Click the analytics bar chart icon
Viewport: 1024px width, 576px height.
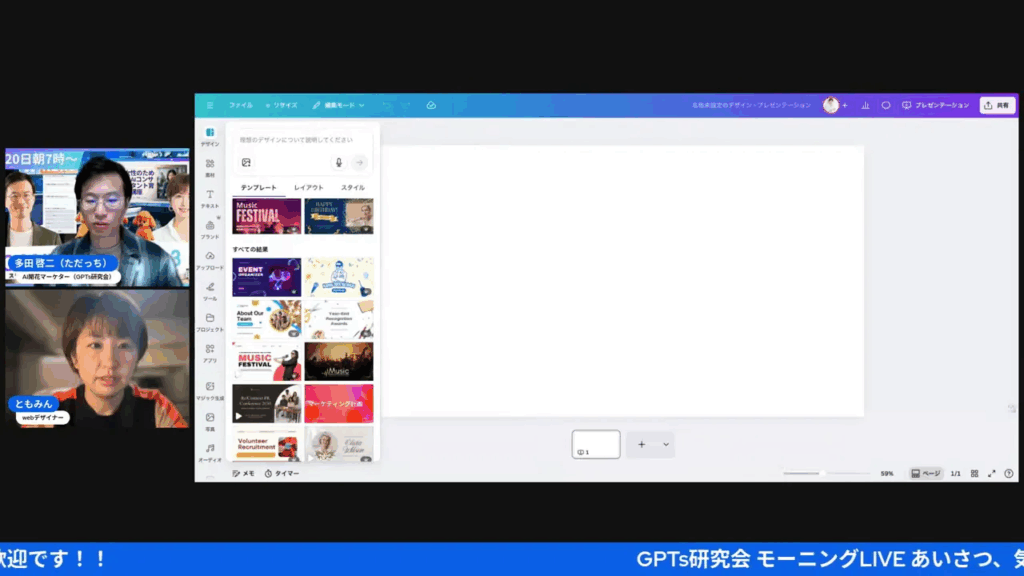865,105
